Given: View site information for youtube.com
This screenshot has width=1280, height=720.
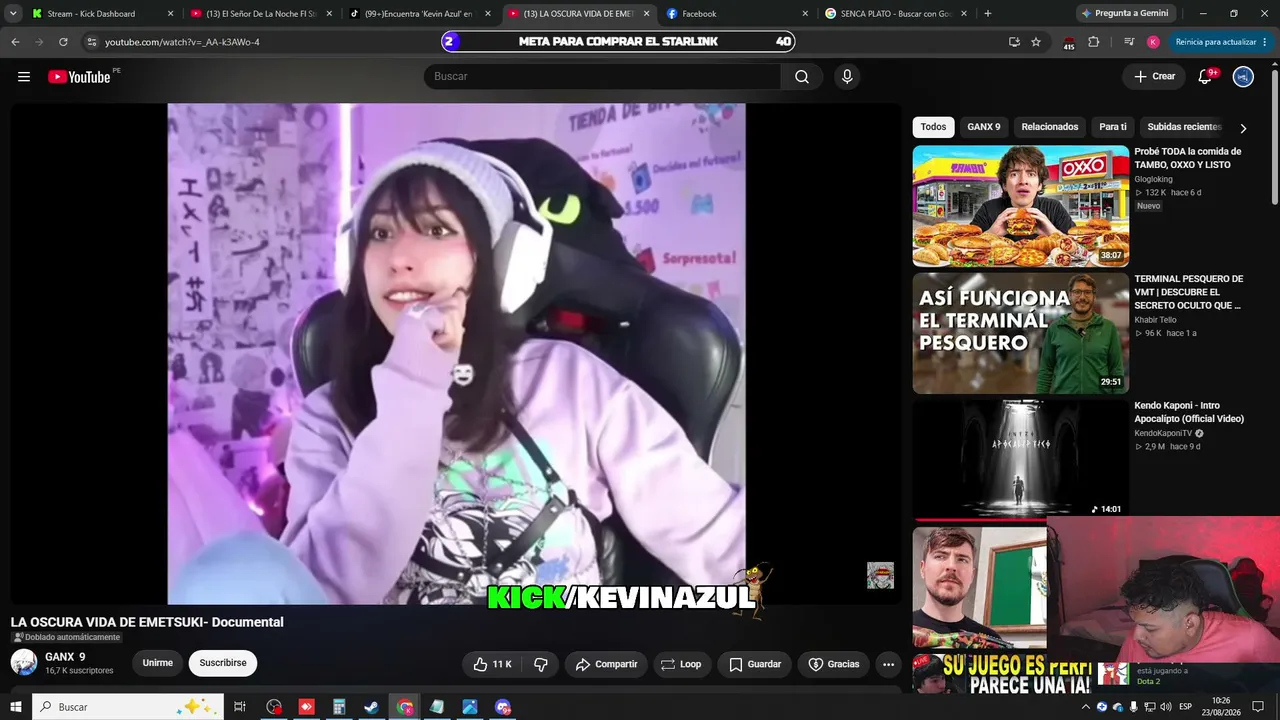Looking at the screenshot, I should [x=92, y=42].
